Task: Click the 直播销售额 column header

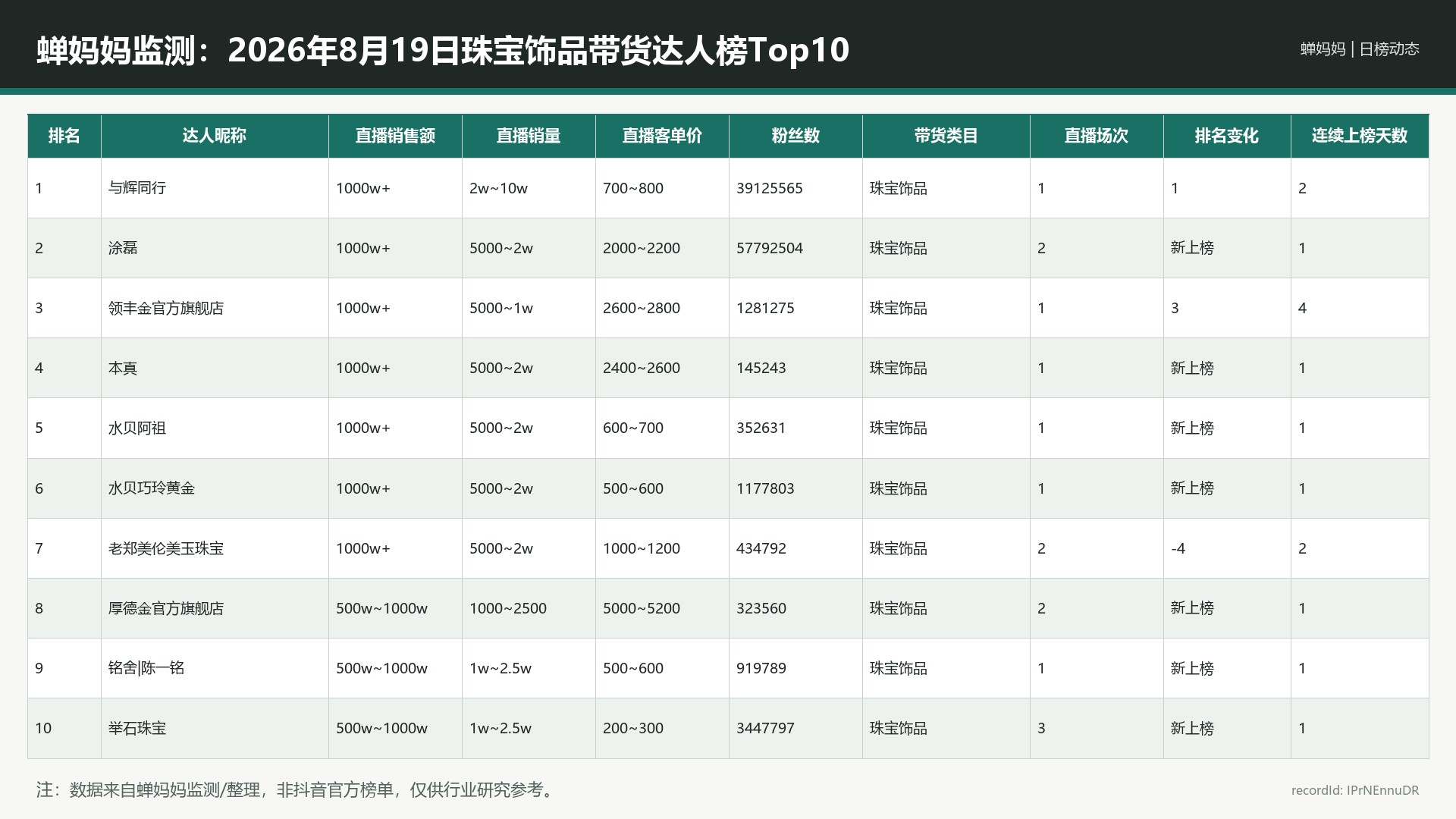Action: point(395,136)
